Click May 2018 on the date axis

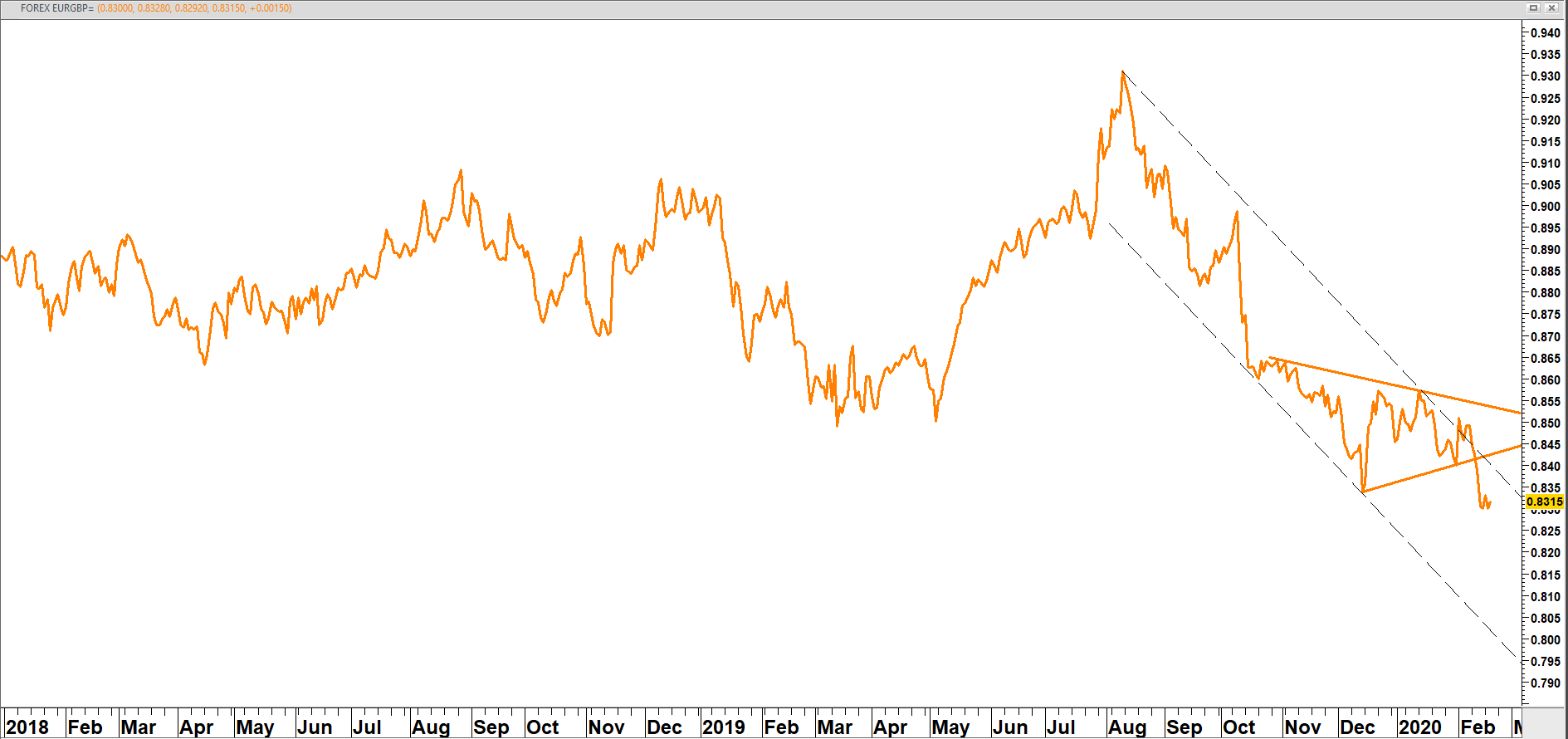coord(255,727)
